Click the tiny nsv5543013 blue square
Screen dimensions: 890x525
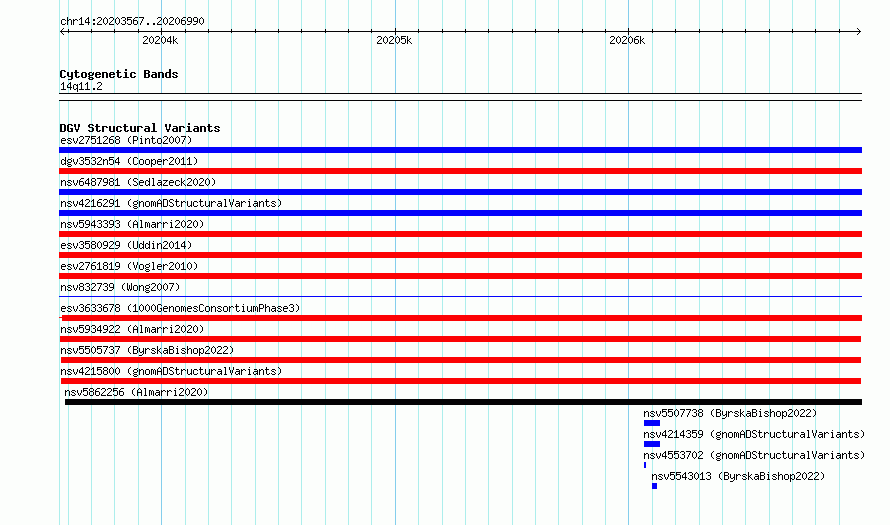tap(654, 486)
